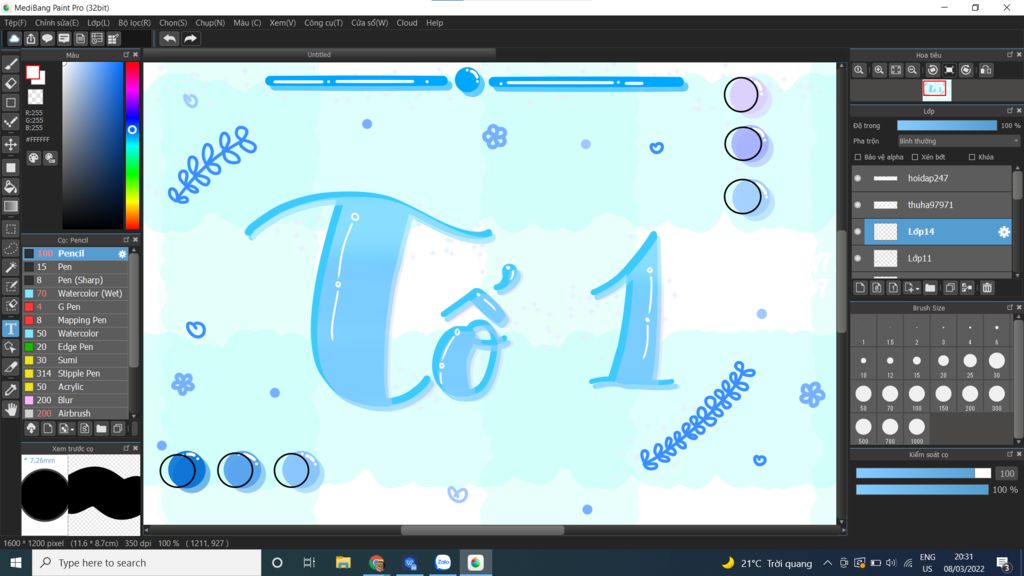The image size is (1024, 576).
Task: Choose the Eyedropper tool
Action: (x=10, y=390)
